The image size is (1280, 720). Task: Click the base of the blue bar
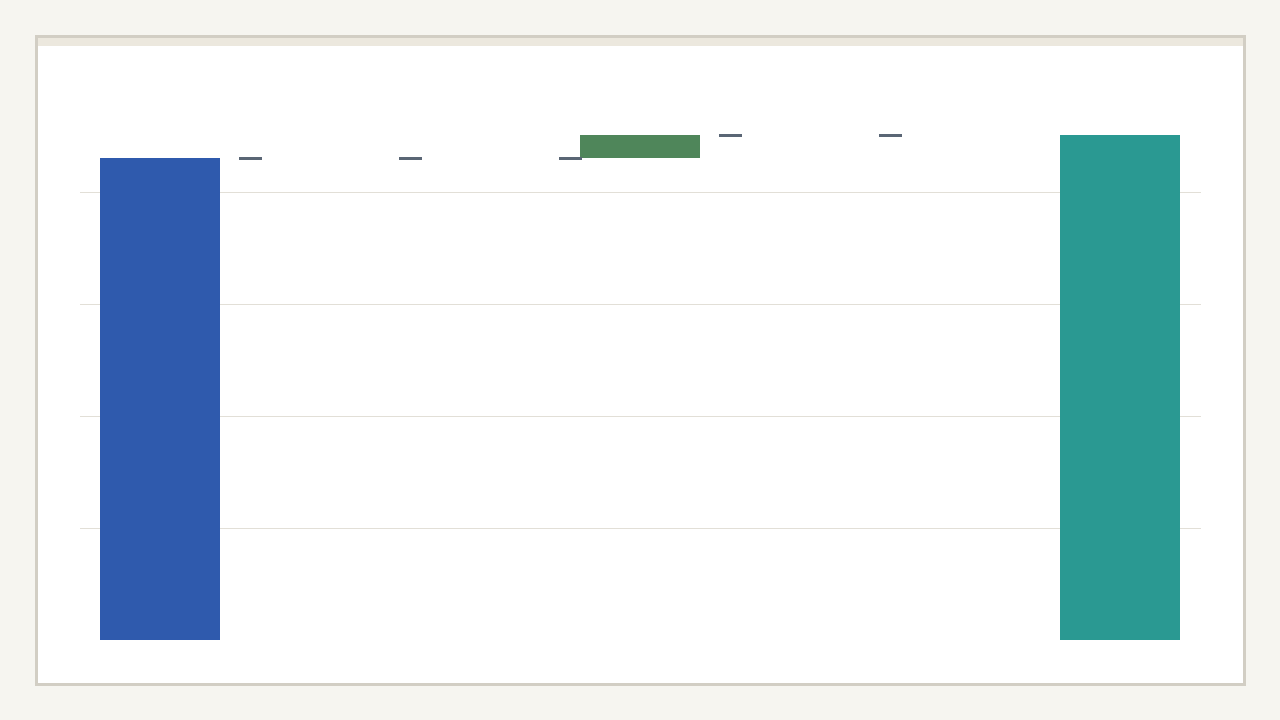160,638
